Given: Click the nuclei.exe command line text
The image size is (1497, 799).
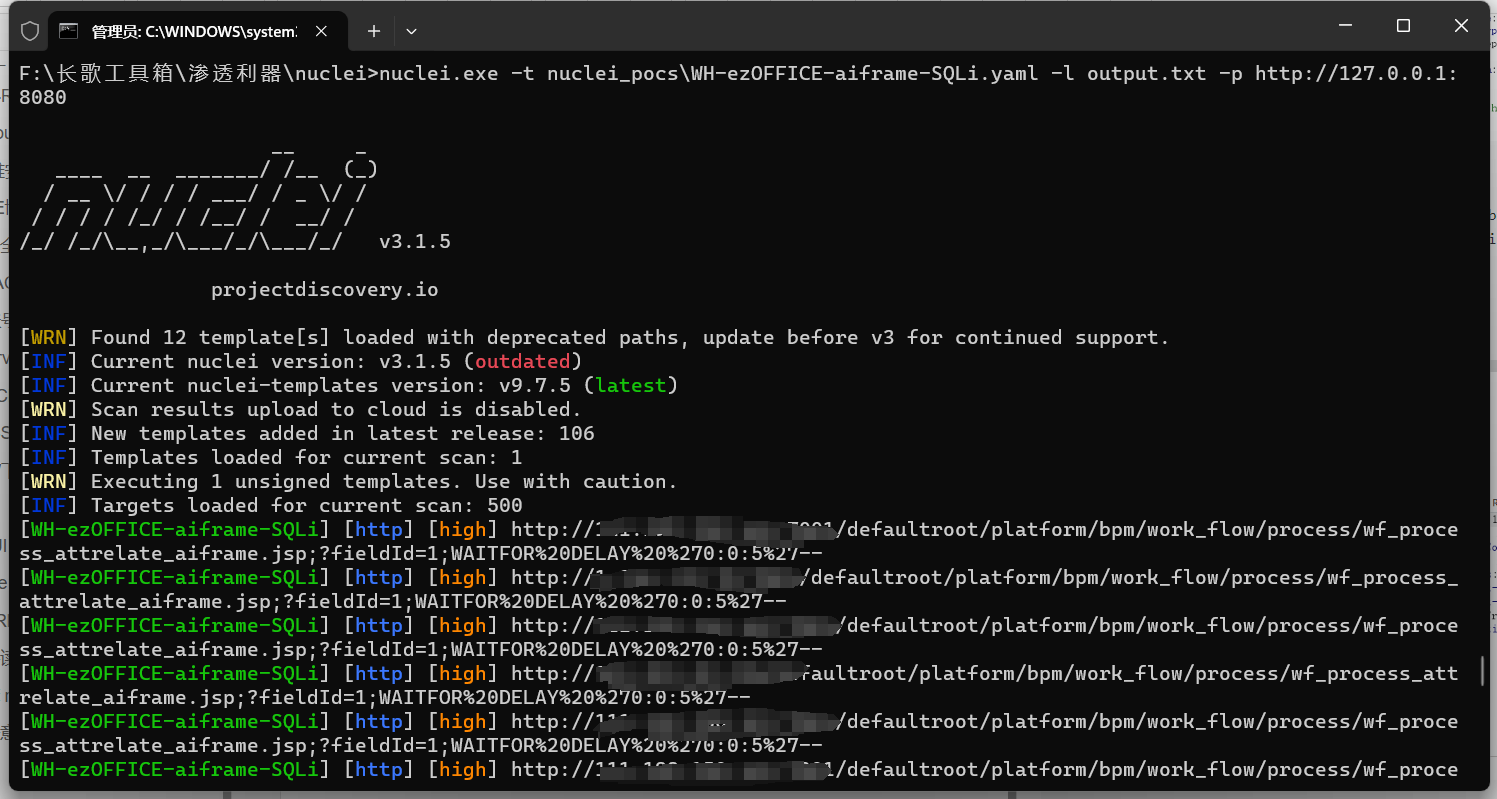Looking at the screenshot, I should [738, 85].
